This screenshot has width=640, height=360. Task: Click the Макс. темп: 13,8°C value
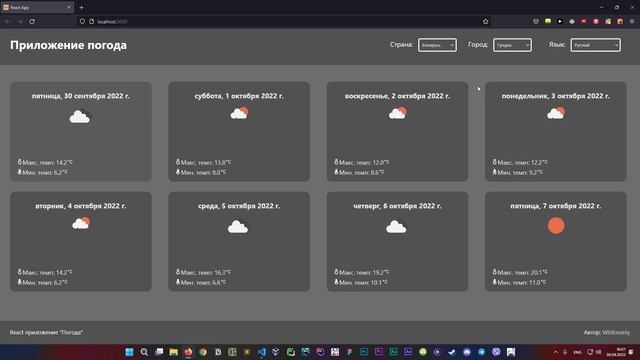pyautogui.click(x=204, y=162)
